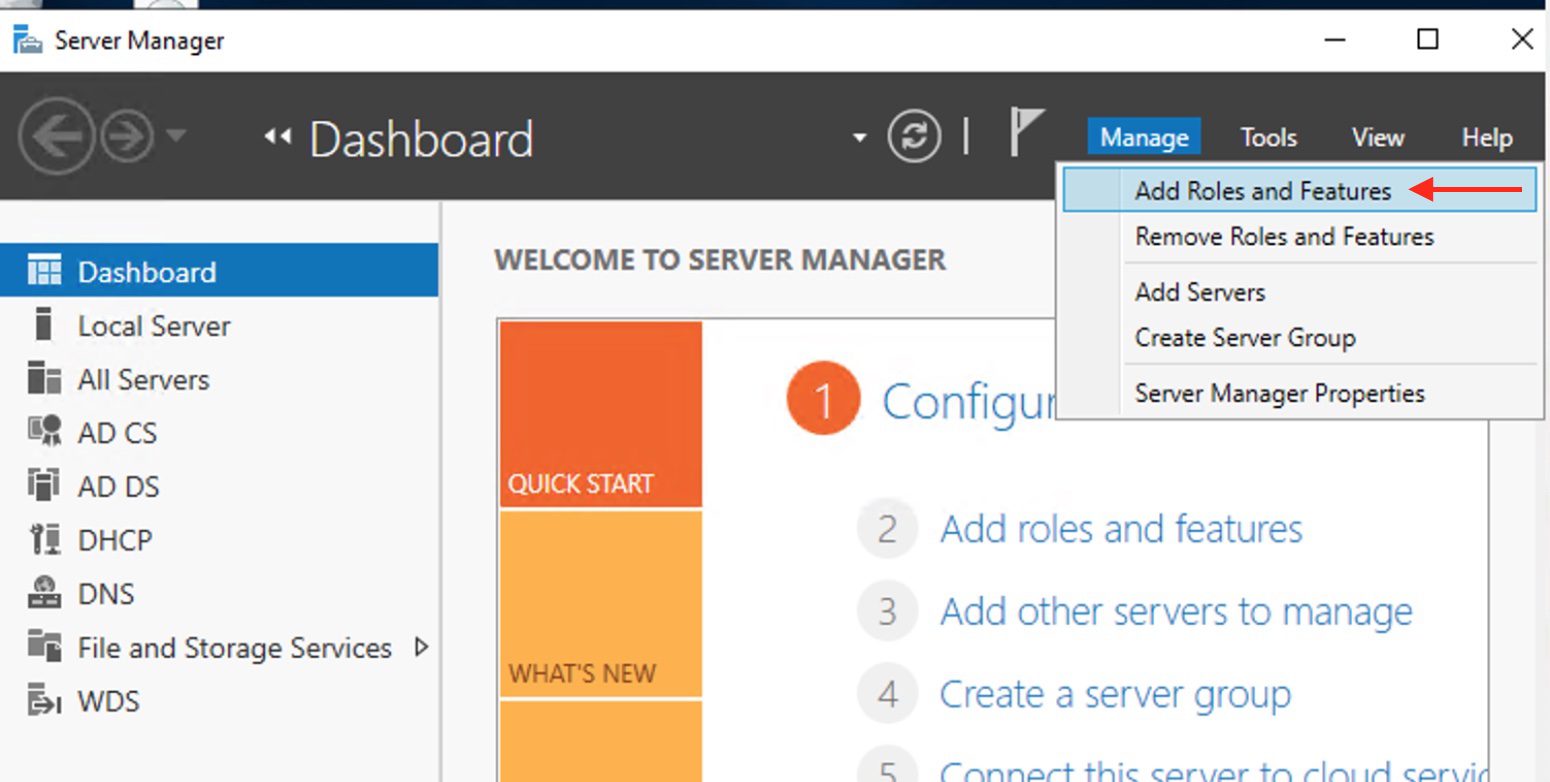Open dropdown arrow left of refresh
The width and height of the screenshot is (1550, 782).
859,137
